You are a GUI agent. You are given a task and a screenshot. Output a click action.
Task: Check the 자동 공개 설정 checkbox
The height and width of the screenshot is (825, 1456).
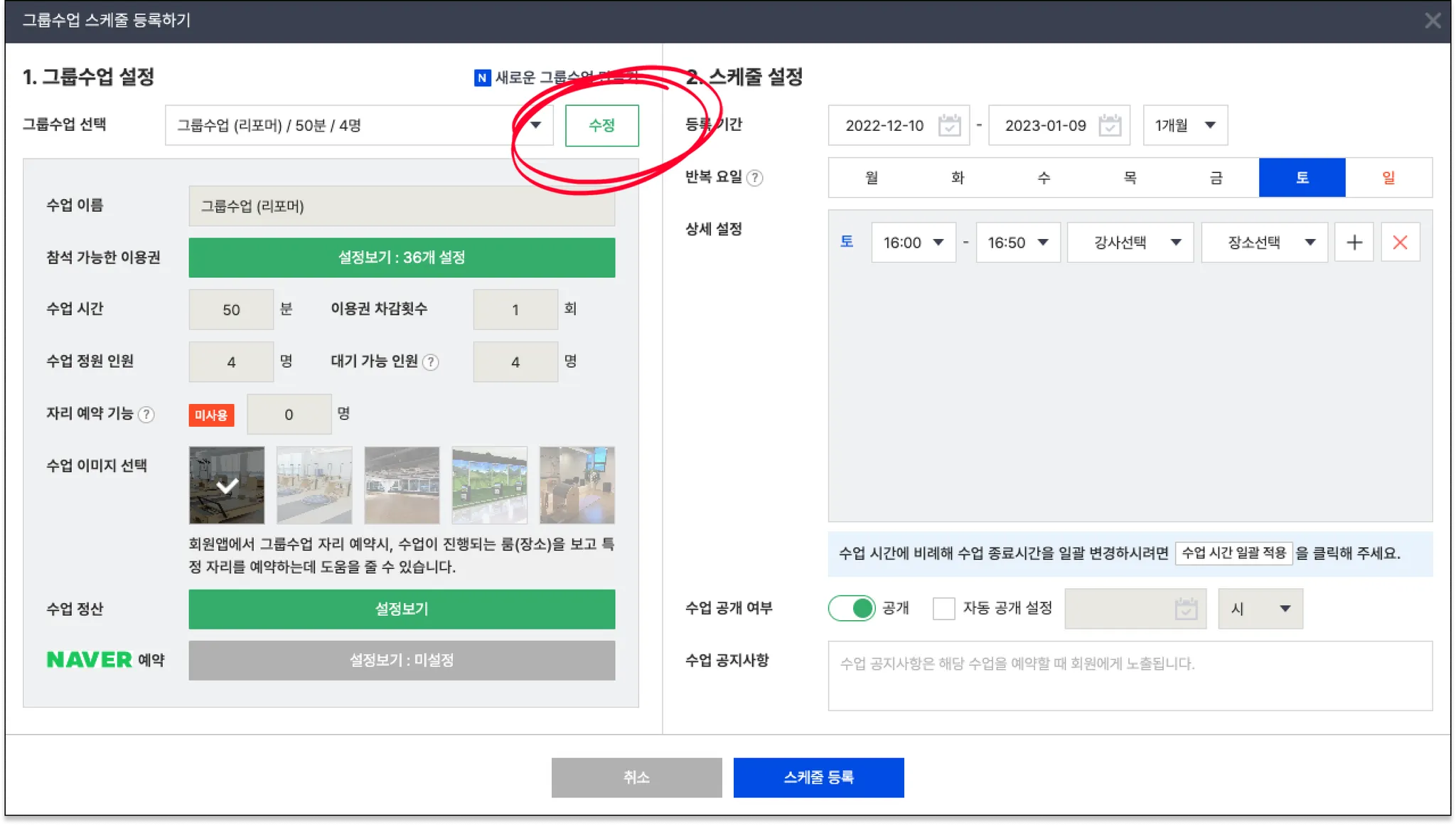click(x=943, y=609)
